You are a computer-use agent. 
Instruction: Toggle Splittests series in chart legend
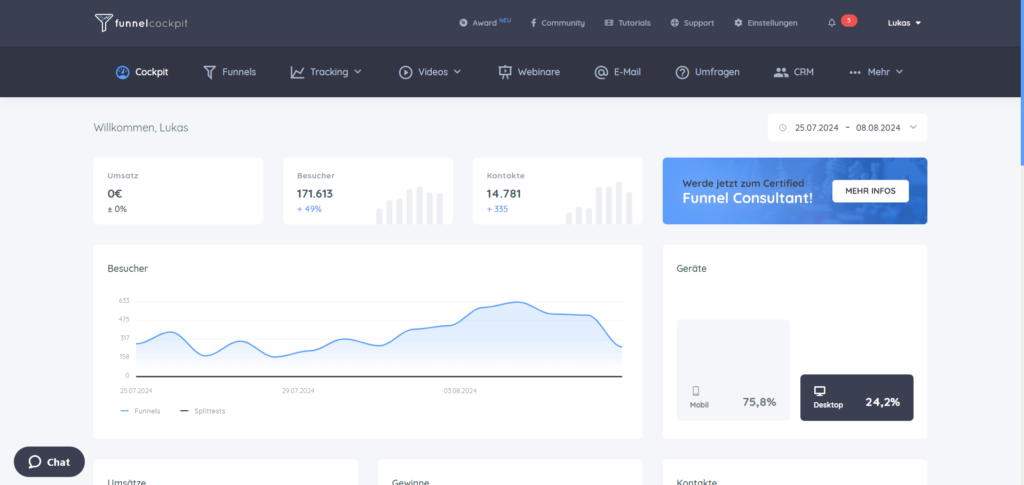click(202, 411)
